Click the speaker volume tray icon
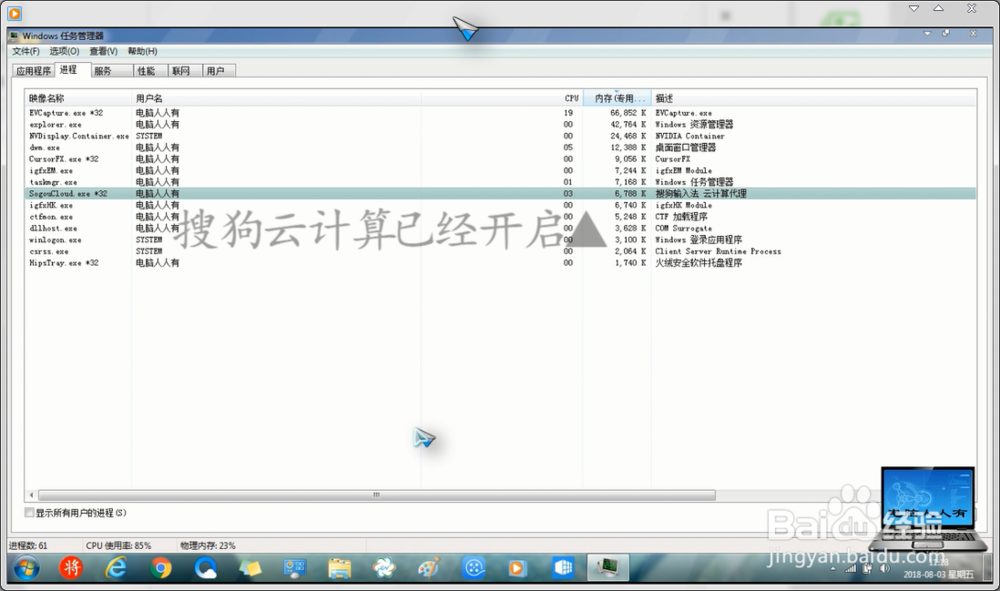 pyautogui.click(x=885, y=569)
